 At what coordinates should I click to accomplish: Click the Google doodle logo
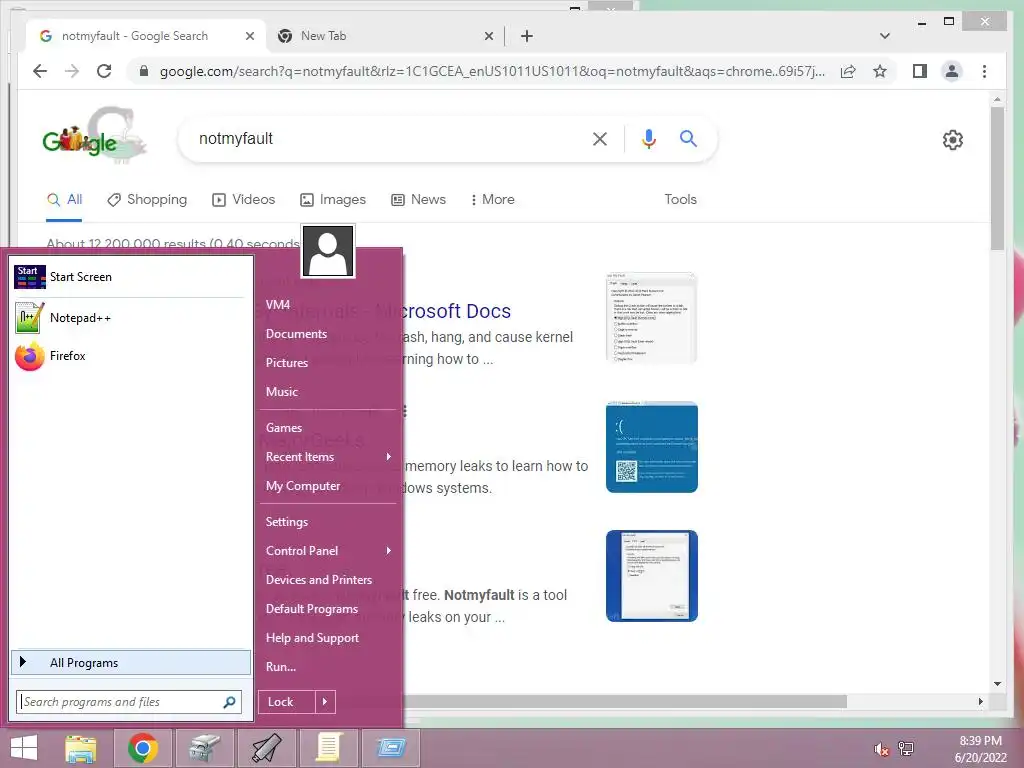[x=93, y=136]
